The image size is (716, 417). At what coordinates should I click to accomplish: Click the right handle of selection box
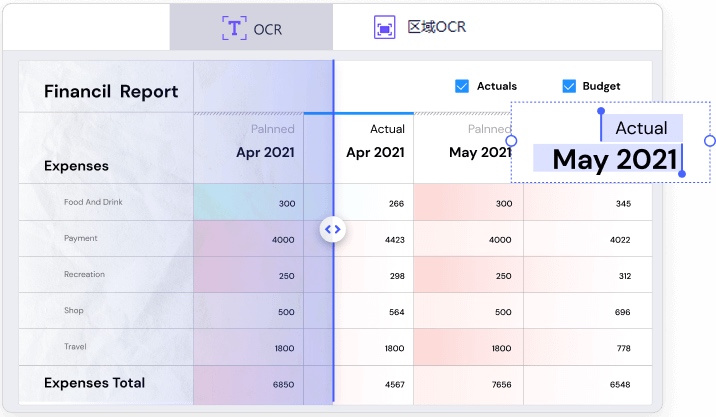710,141
